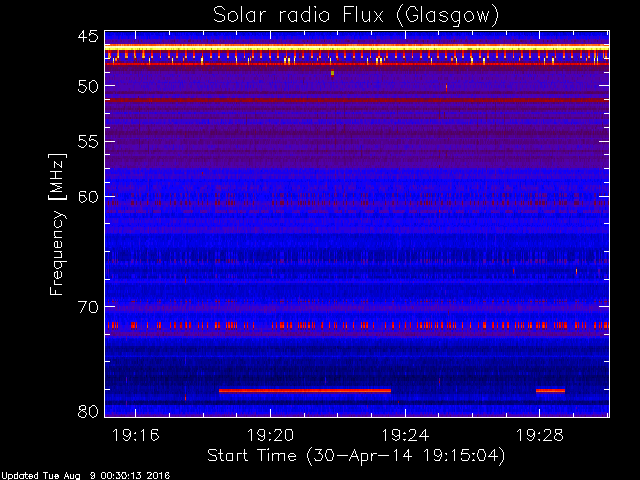The image size is (640, 480).
Task: Click the '19:16' time axis label
Action: 136,435
